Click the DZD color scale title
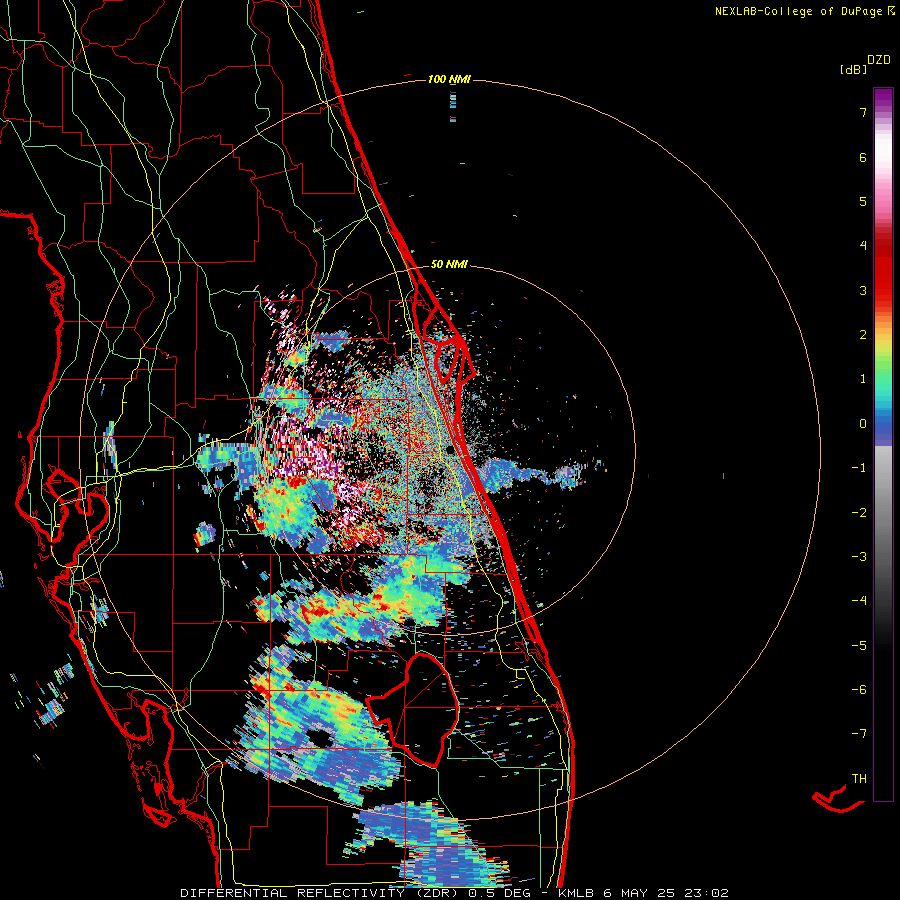Viewport: 900px width, 900px height. pos(879,60)
